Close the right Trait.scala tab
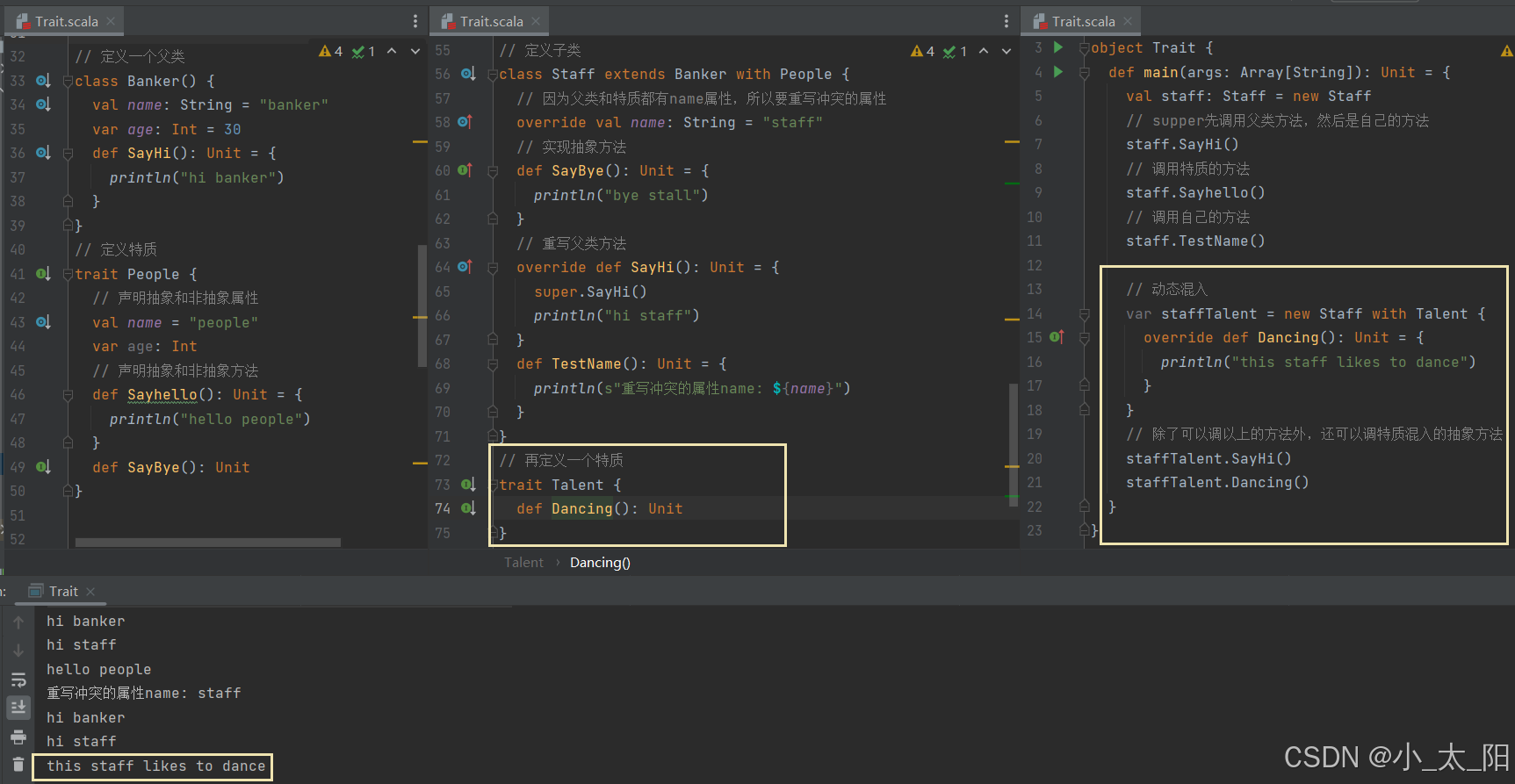This screenshot has height=784, width=1515. click(1128, 21)
